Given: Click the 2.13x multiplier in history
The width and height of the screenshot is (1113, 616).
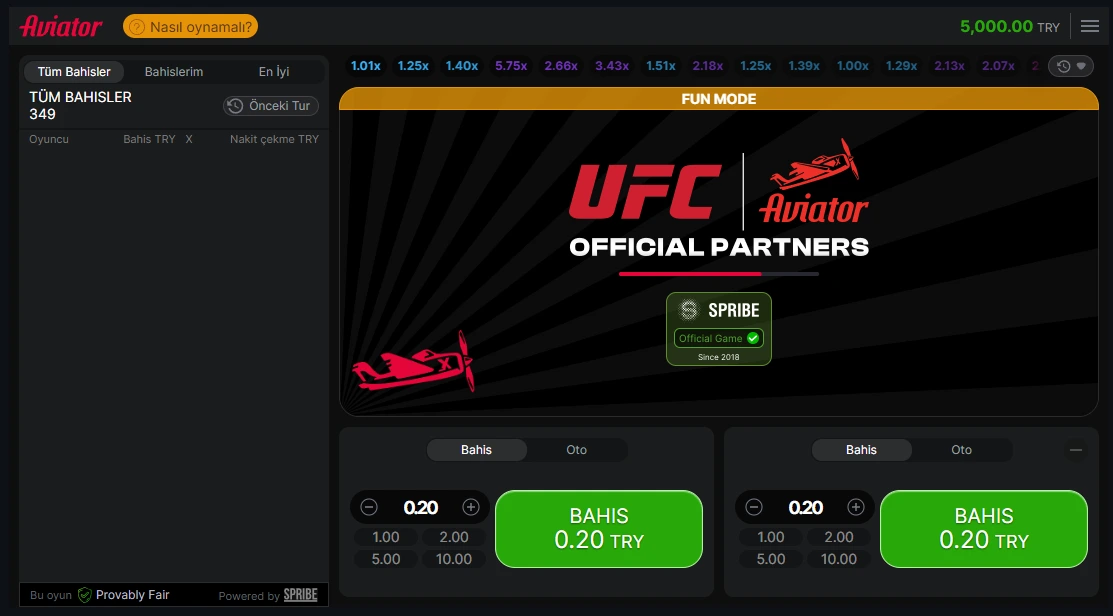Looking at the screenshot, I should click(949, 66).
